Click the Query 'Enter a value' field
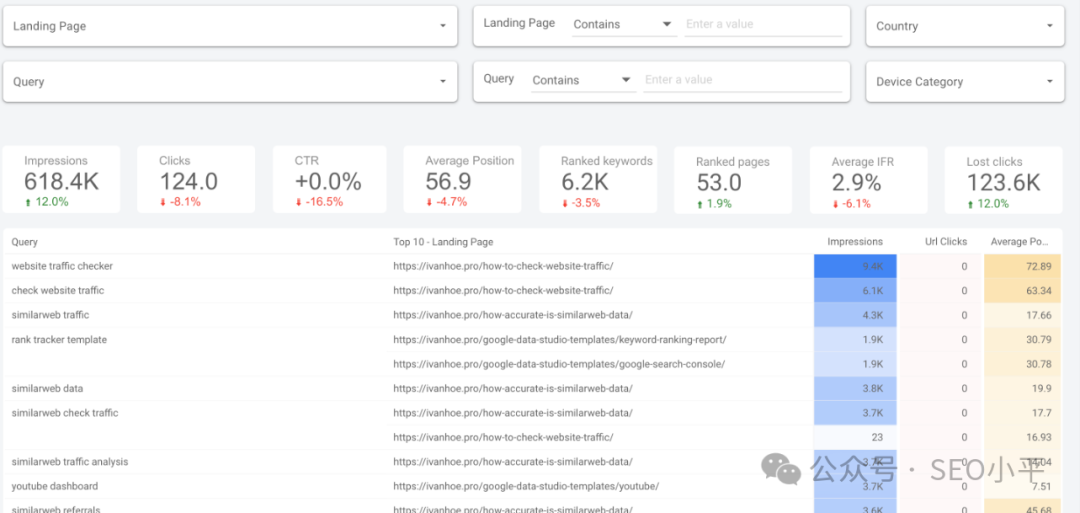Image resolution: width=1080 pixels, height=513 pixels. point(741,80)
